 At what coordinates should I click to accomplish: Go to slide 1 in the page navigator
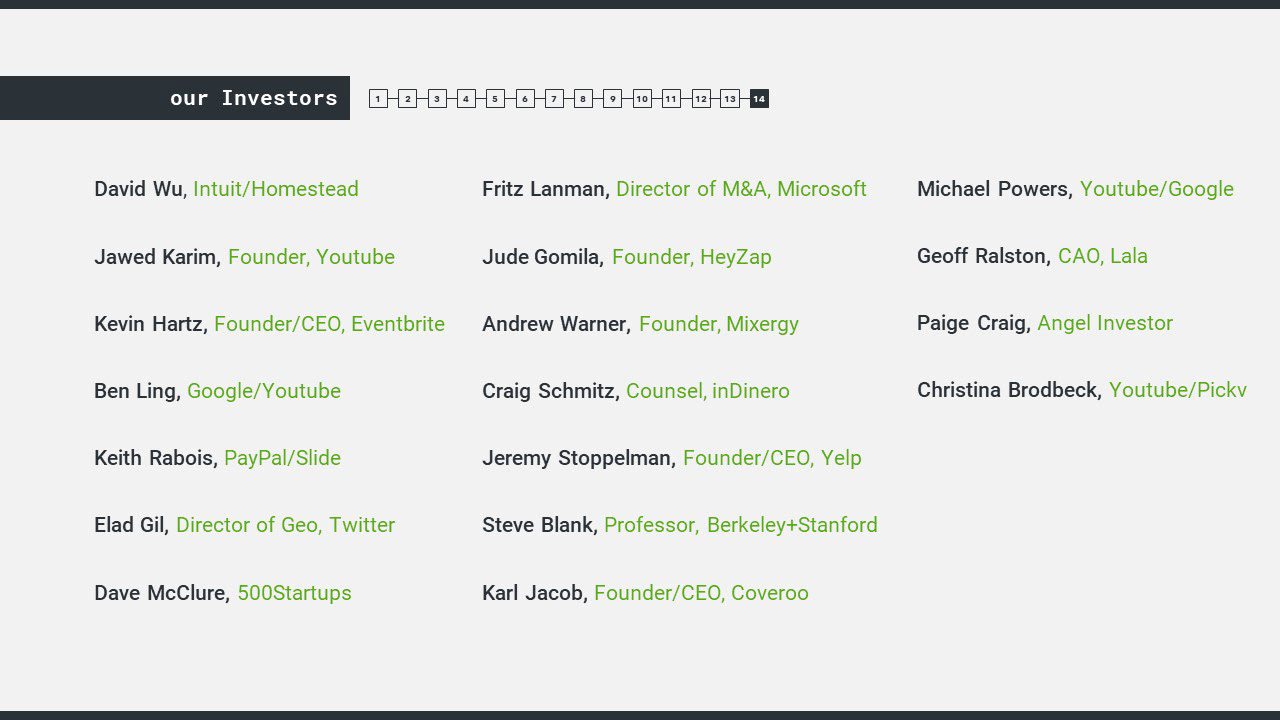378,99
